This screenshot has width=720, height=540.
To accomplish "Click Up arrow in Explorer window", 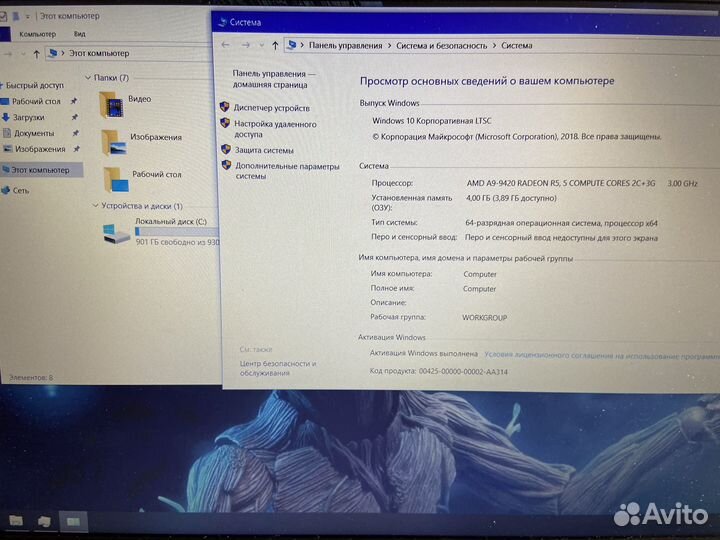I will pos(36,54).
